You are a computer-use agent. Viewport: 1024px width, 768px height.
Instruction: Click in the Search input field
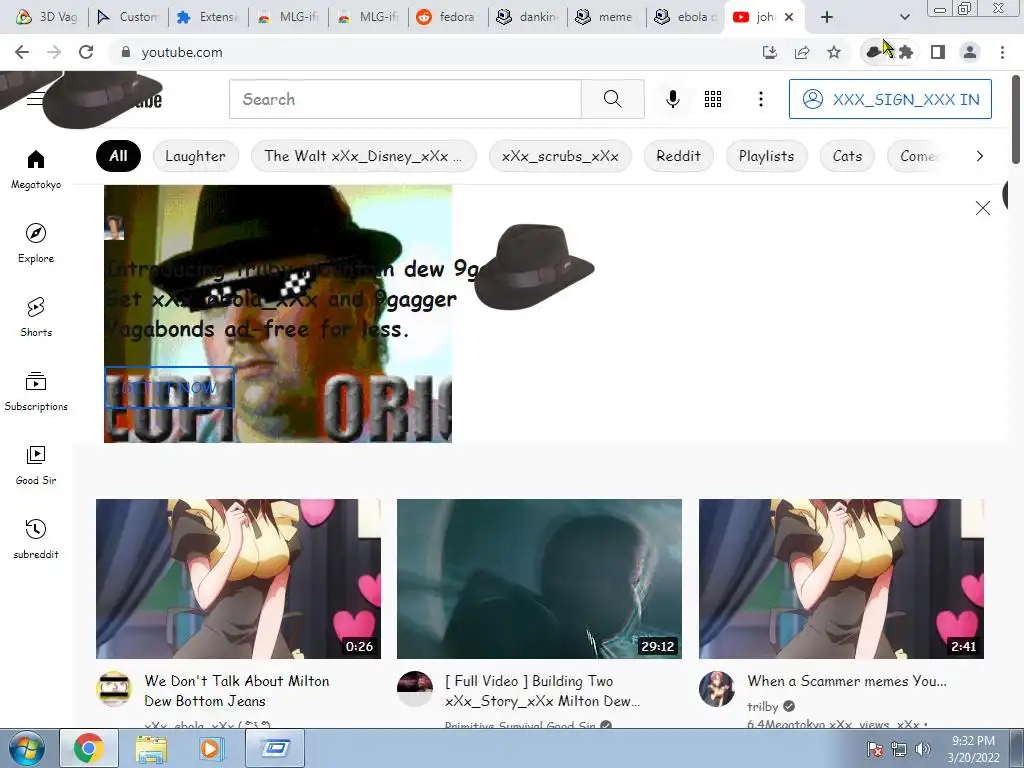(x=405, y=99)
